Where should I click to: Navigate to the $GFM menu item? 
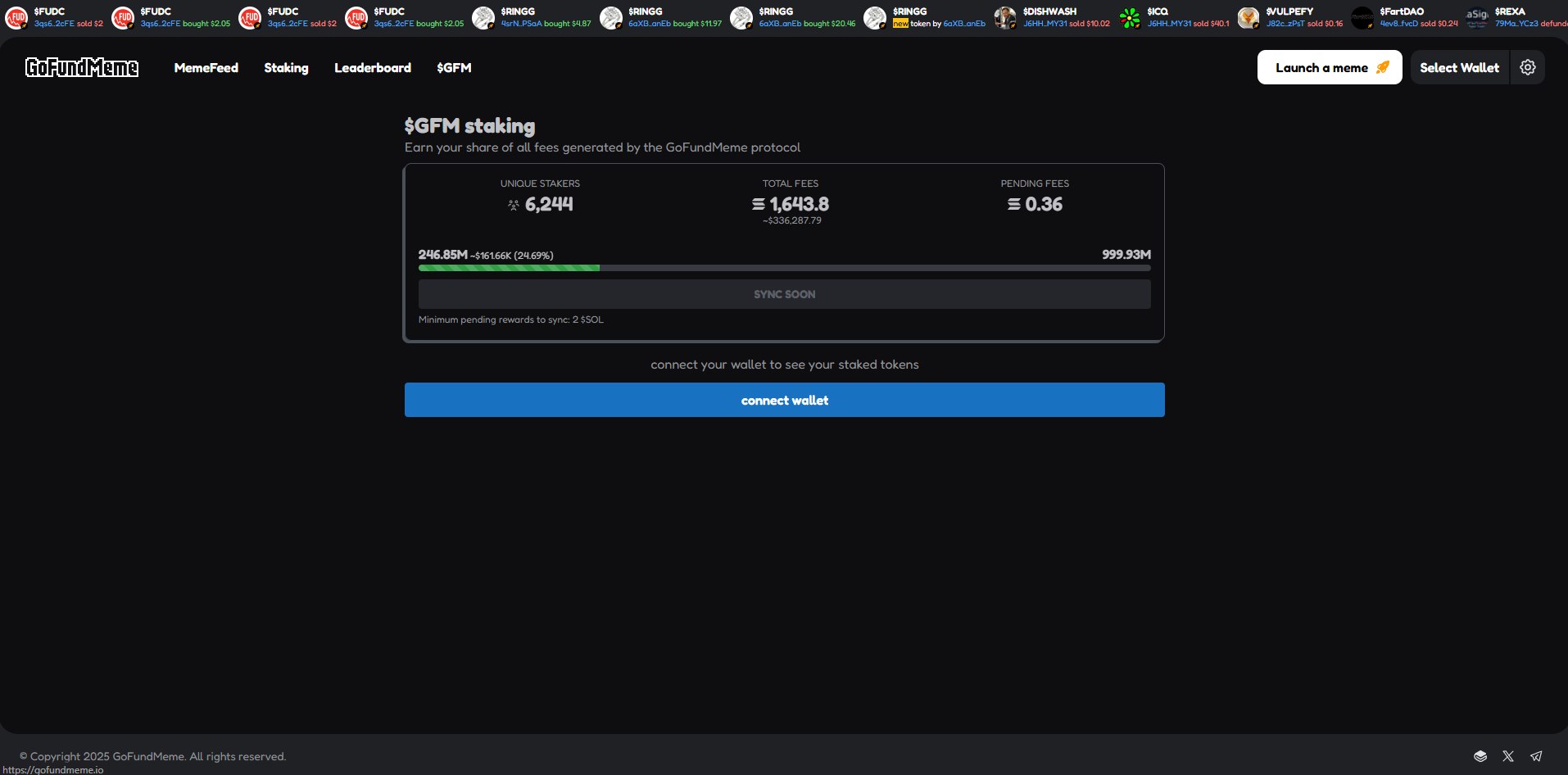(454, 68)
